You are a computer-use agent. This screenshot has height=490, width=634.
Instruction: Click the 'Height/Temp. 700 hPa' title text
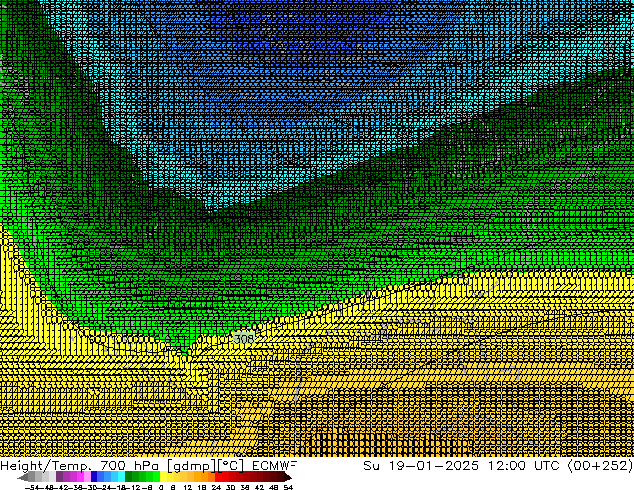point(79,466)
